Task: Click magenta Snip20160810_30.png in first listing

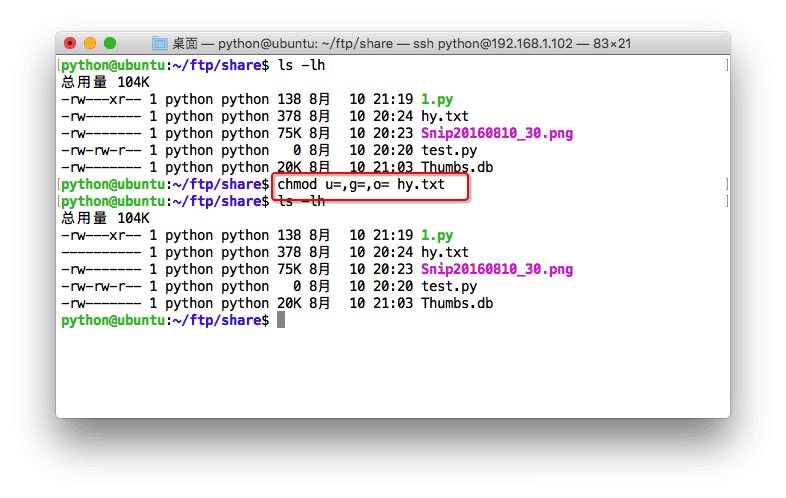Action: click(x=497, y=134)
